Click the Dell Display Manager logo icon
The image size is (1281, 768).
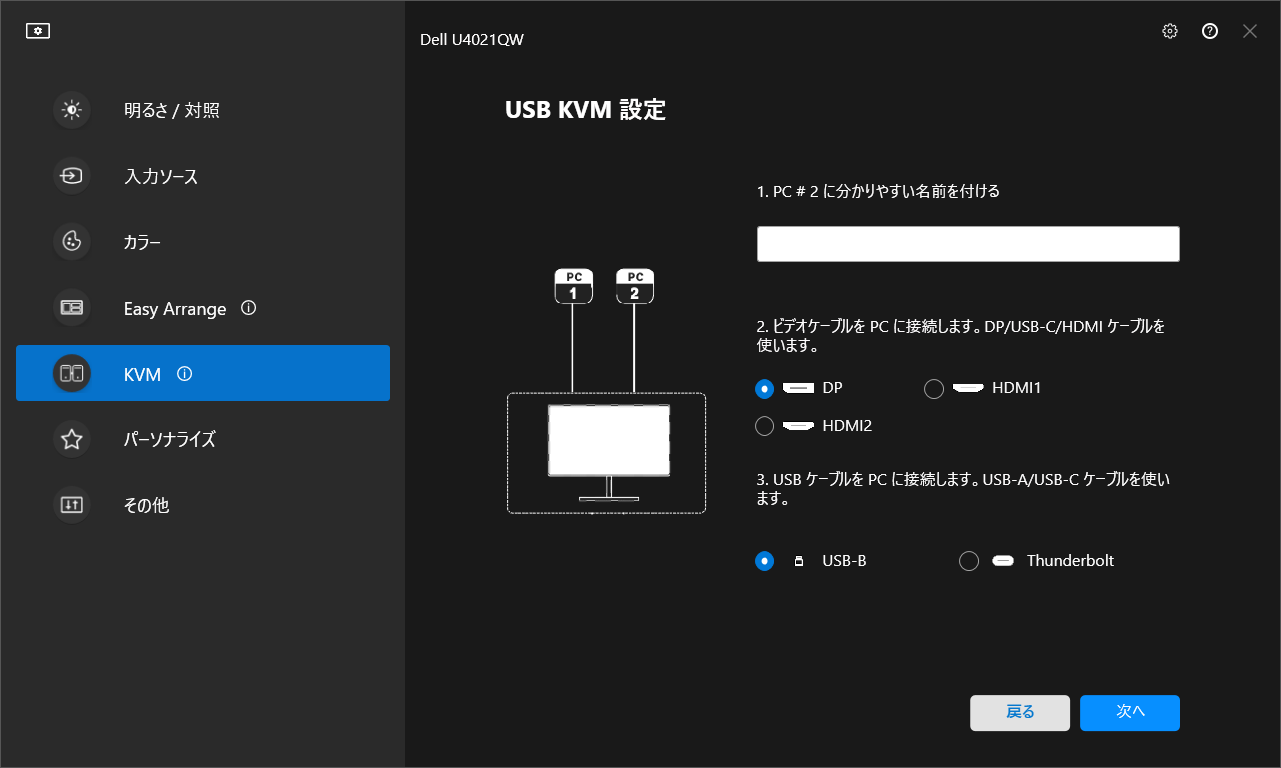click(38, 31)
